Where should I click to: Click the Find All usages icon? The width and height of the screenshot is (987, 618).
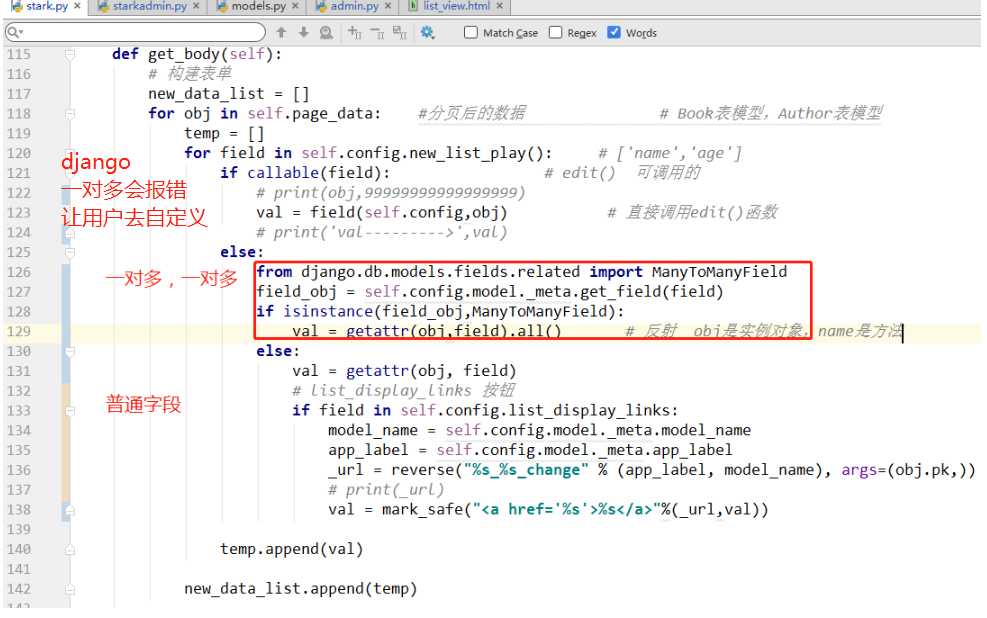(x=326, y=32)
